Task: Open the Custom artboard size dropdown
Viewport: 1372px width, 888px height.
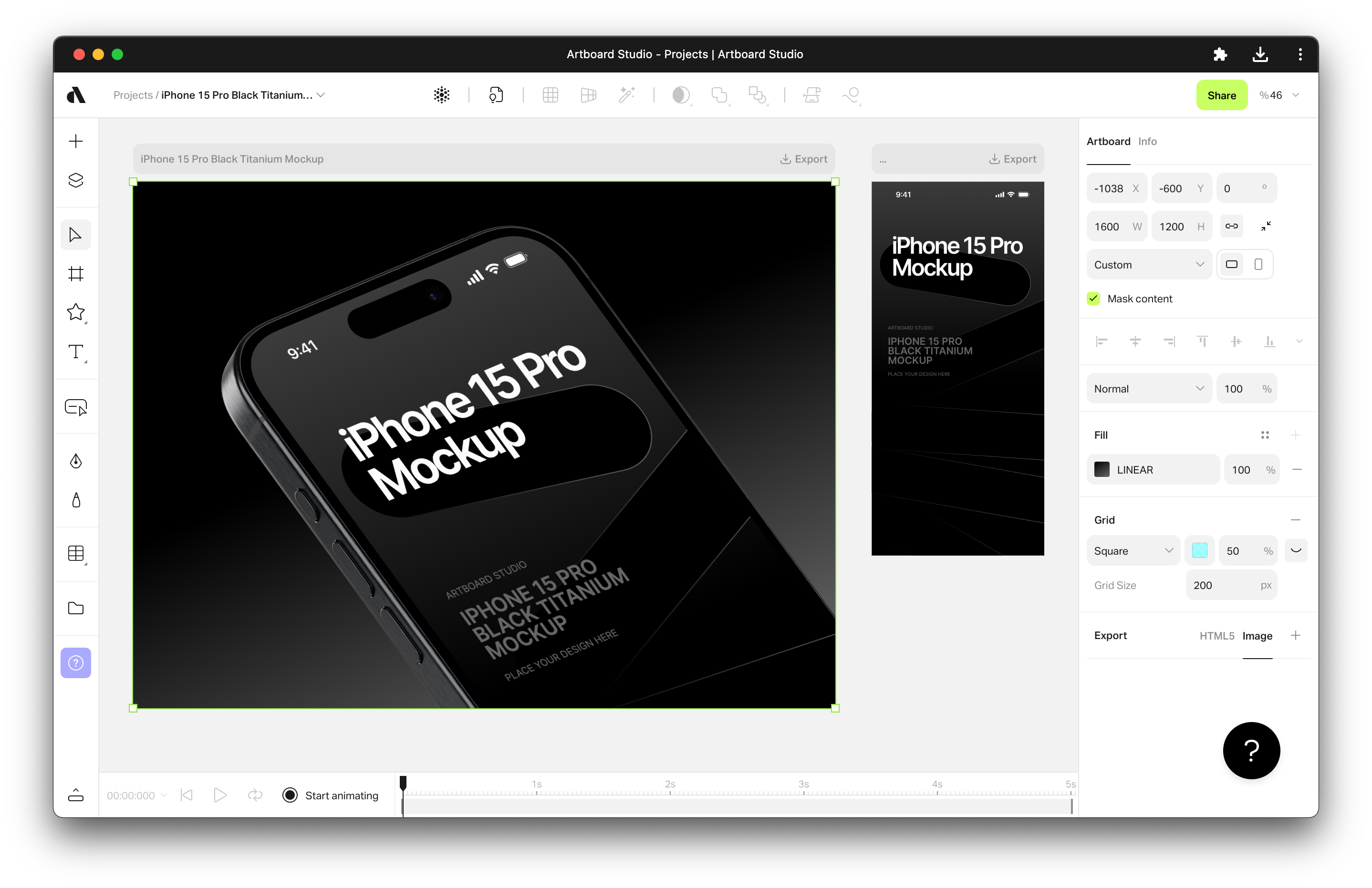Action: (1148, 264)
